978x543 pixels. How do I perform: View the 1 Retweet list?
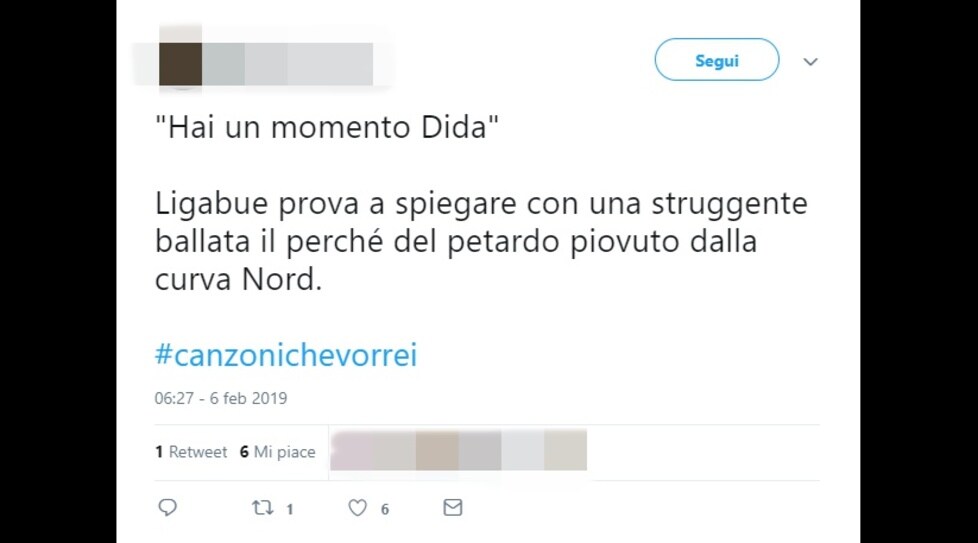(191, 452)
